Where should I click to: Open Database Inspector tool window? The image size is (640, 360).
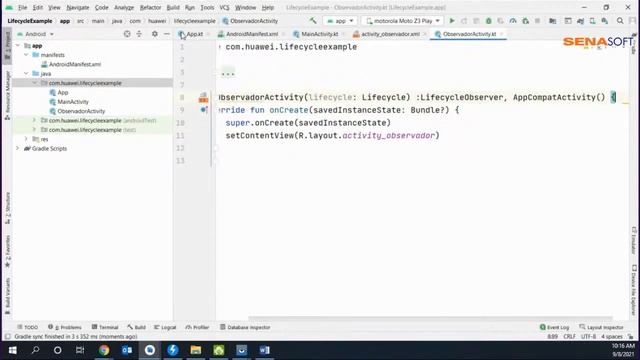pyautogui.click(x=245, y=327)
